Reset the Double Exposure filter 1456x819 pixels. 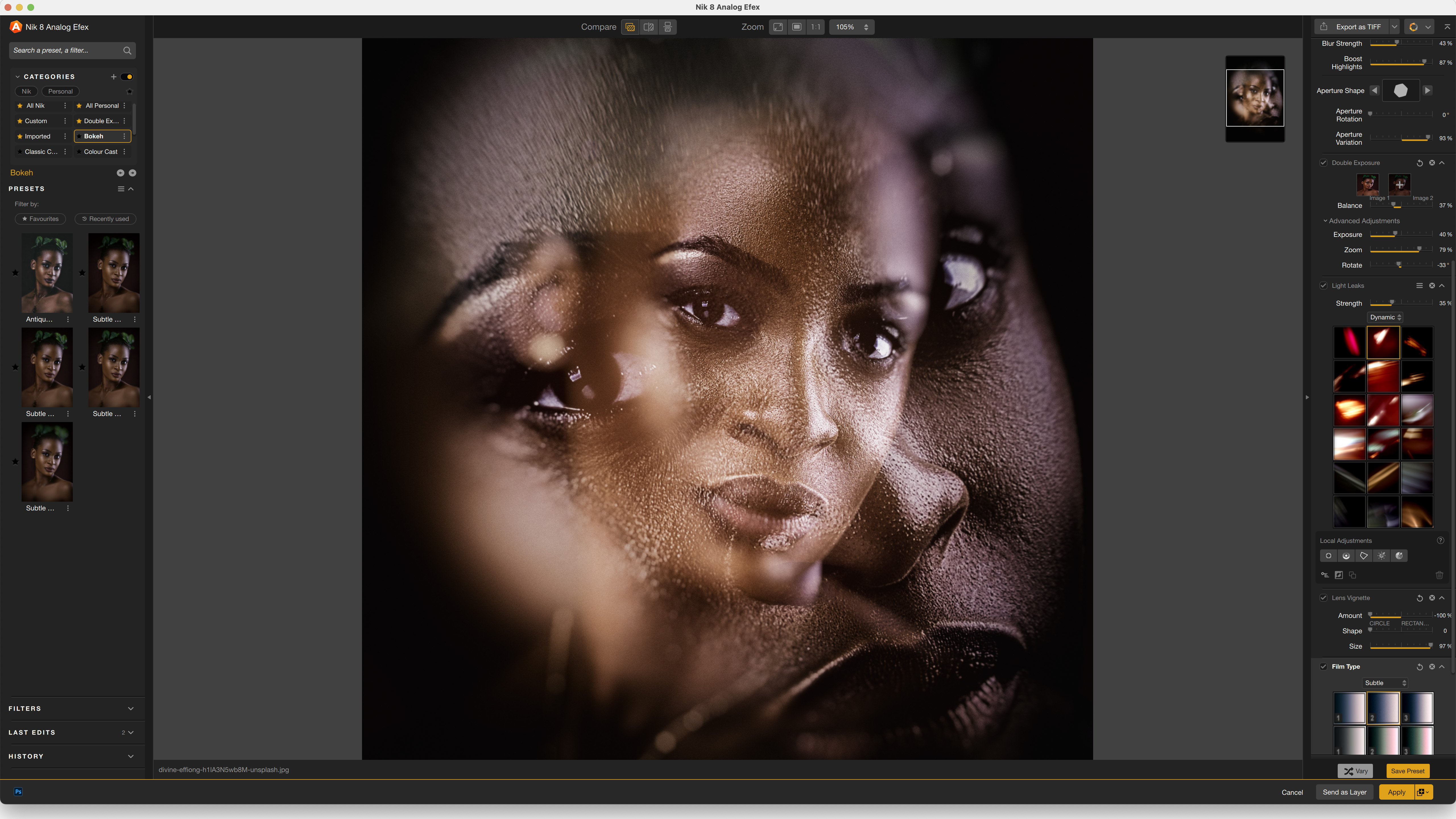pos(1420,163)
